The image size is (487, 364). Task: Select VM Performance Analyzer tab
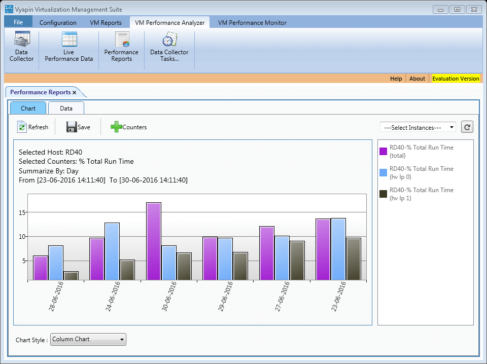(170, 23)
